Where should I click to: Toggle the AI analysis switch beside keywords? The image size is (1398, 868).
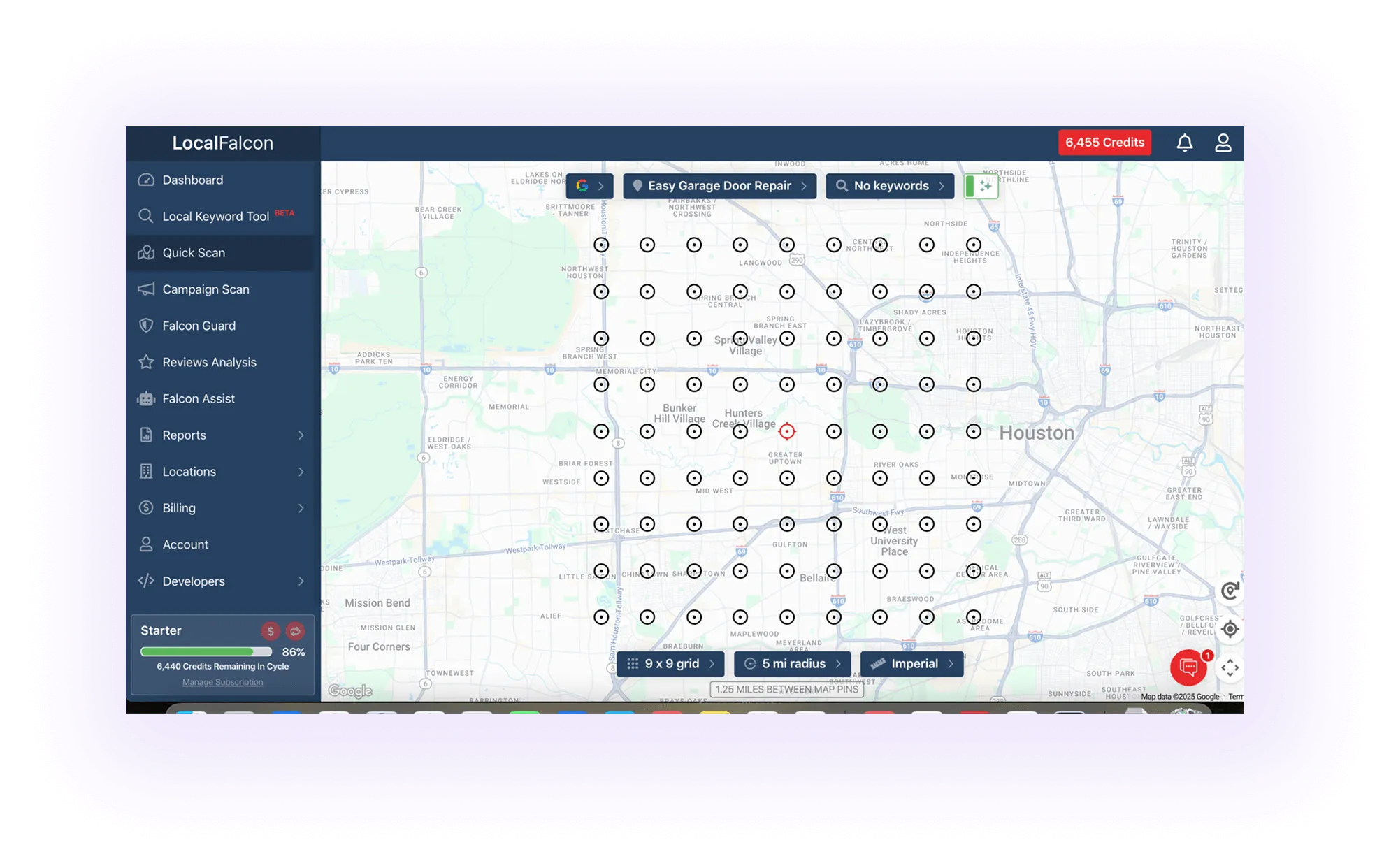pos(981,186)
